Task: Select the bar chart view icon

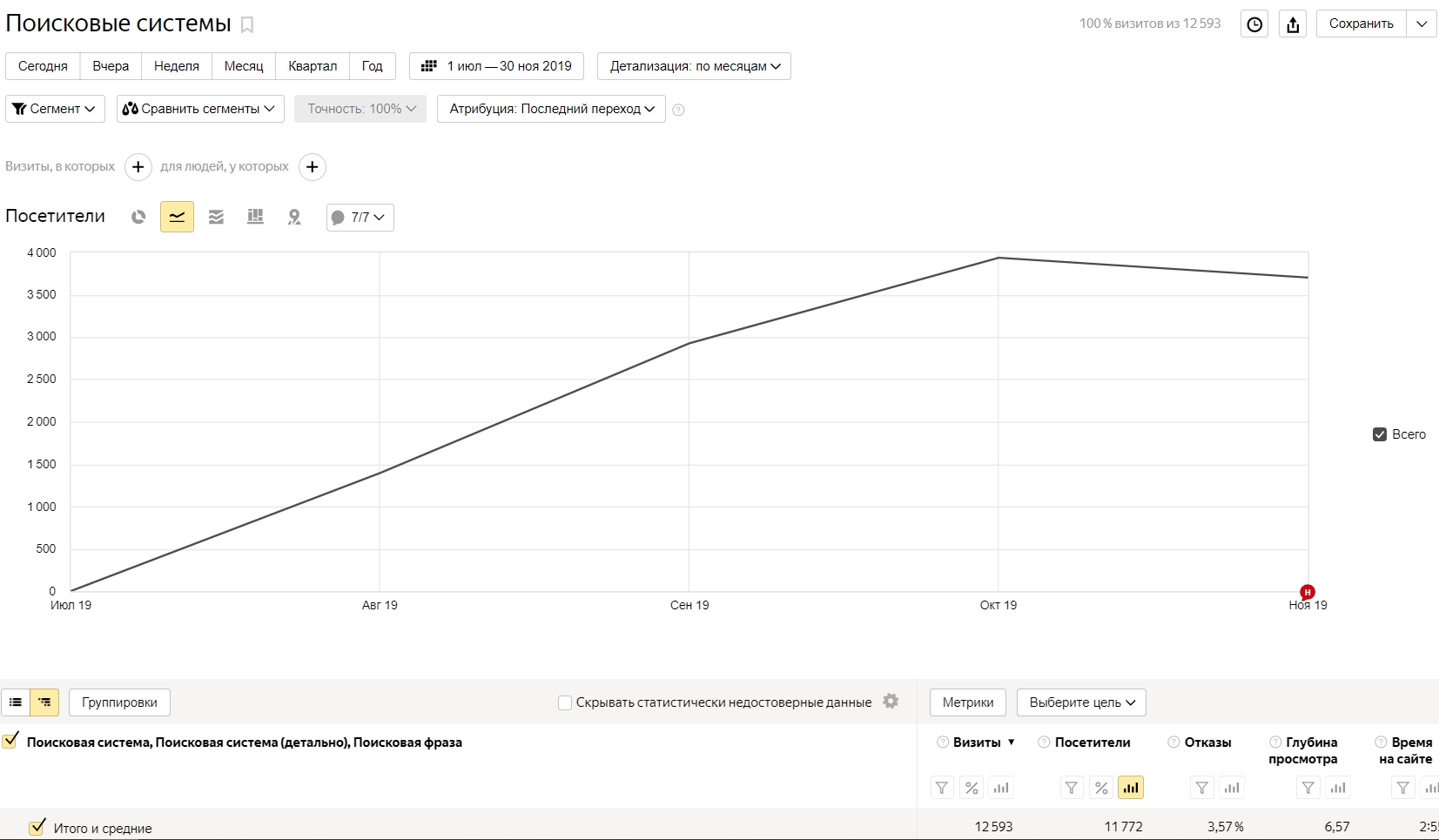Action: point(255,218)
